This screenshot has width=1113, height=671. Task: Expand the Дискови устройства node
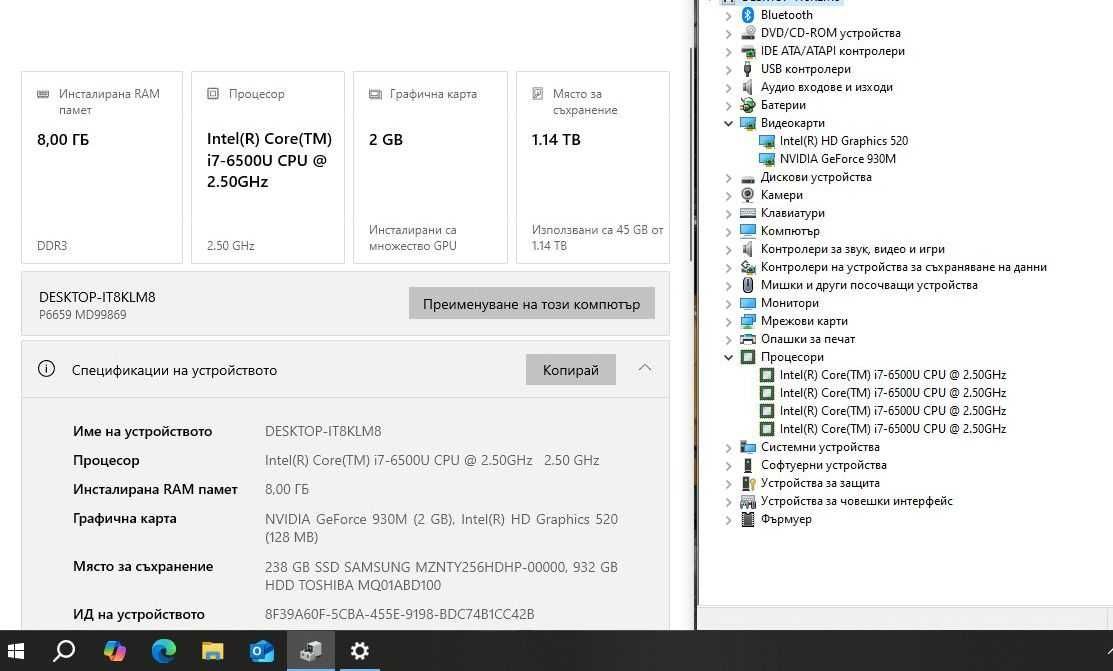click(728, 178)
